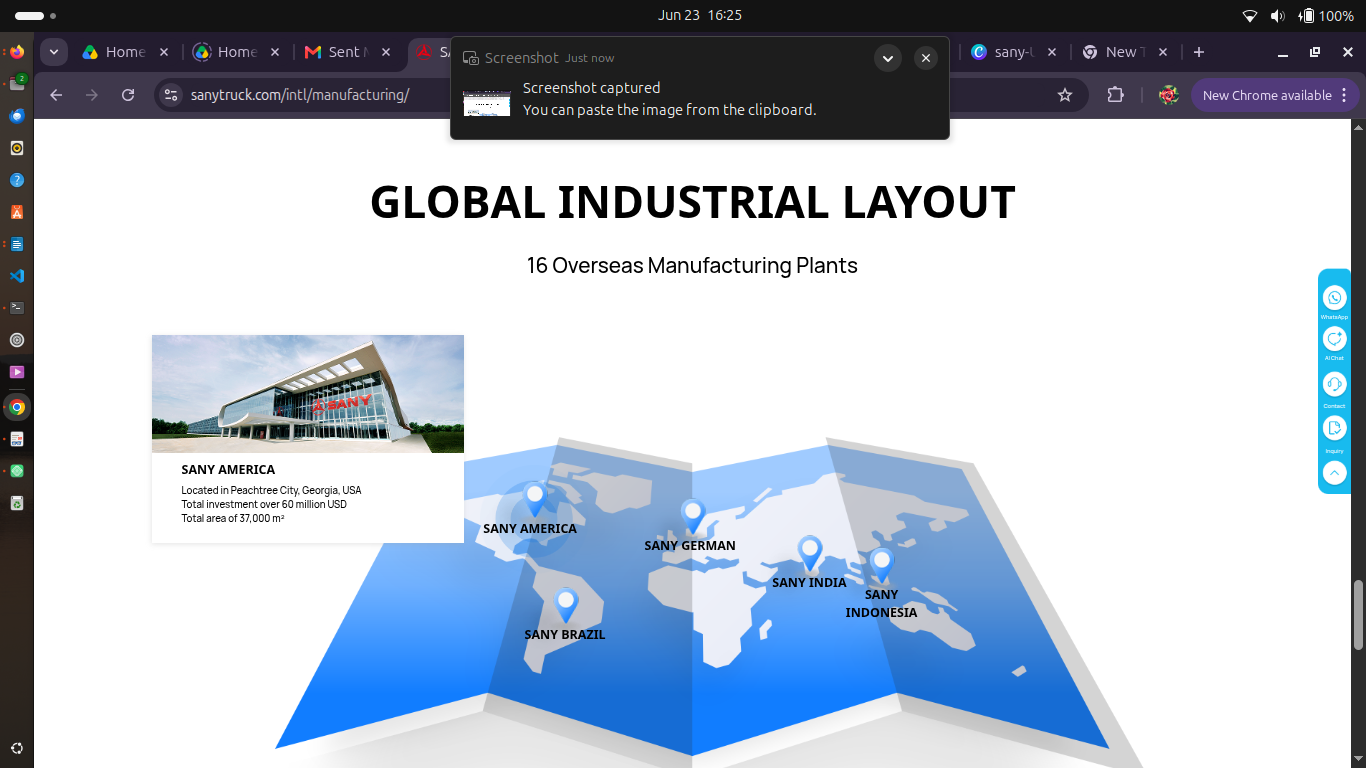The height and width of the screenshot is (768, 1366).
Task: Close the sany- tab
Action: click(1051, 52)
